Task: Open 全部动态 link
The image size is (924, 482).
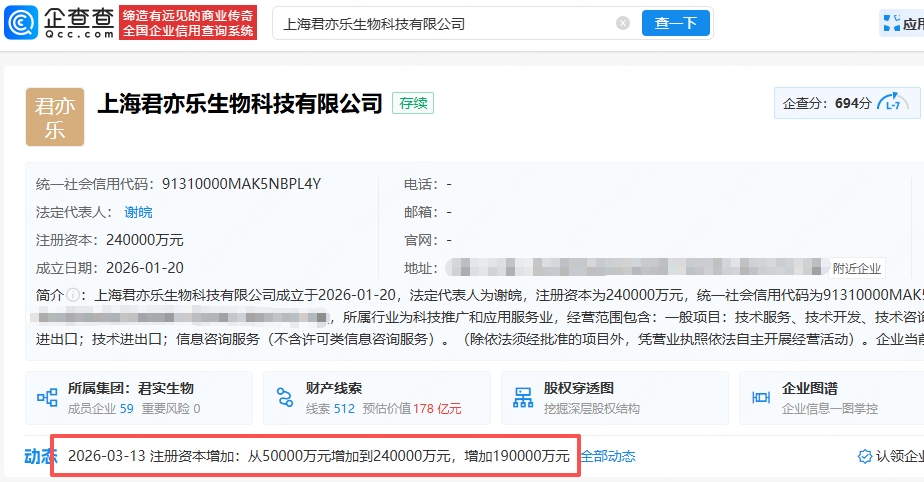Action: 608,456
